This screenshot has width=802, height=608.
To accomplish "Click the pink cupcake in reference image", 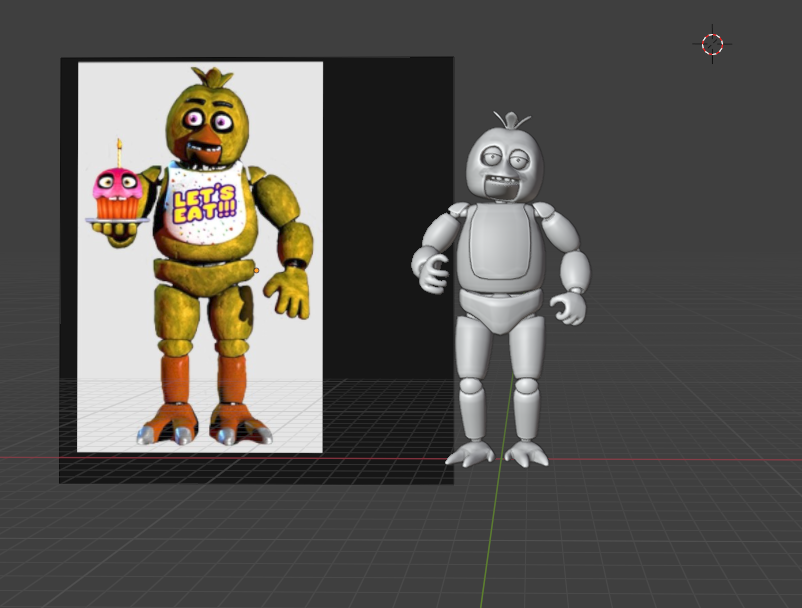I will tap(118, 192).
